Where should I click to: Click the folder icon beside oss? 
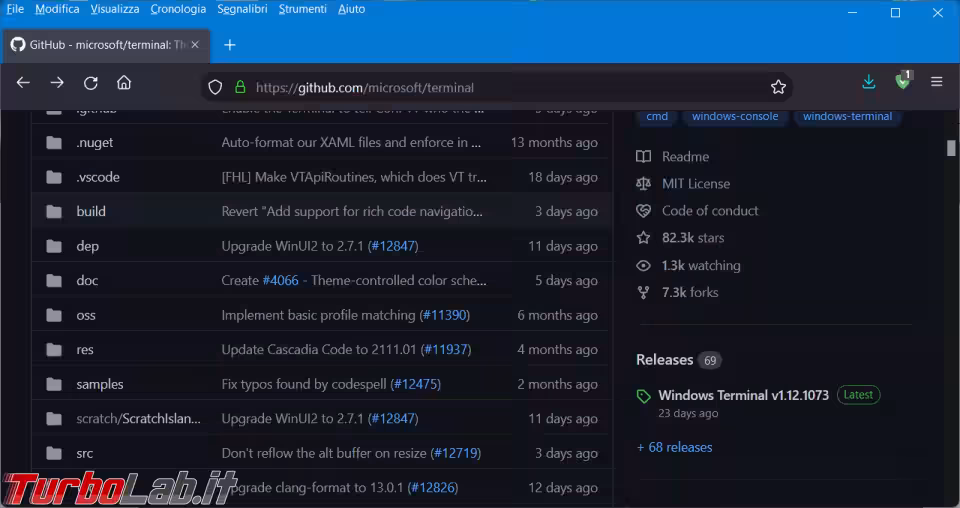pyautogui.click(x=54, y=315)
